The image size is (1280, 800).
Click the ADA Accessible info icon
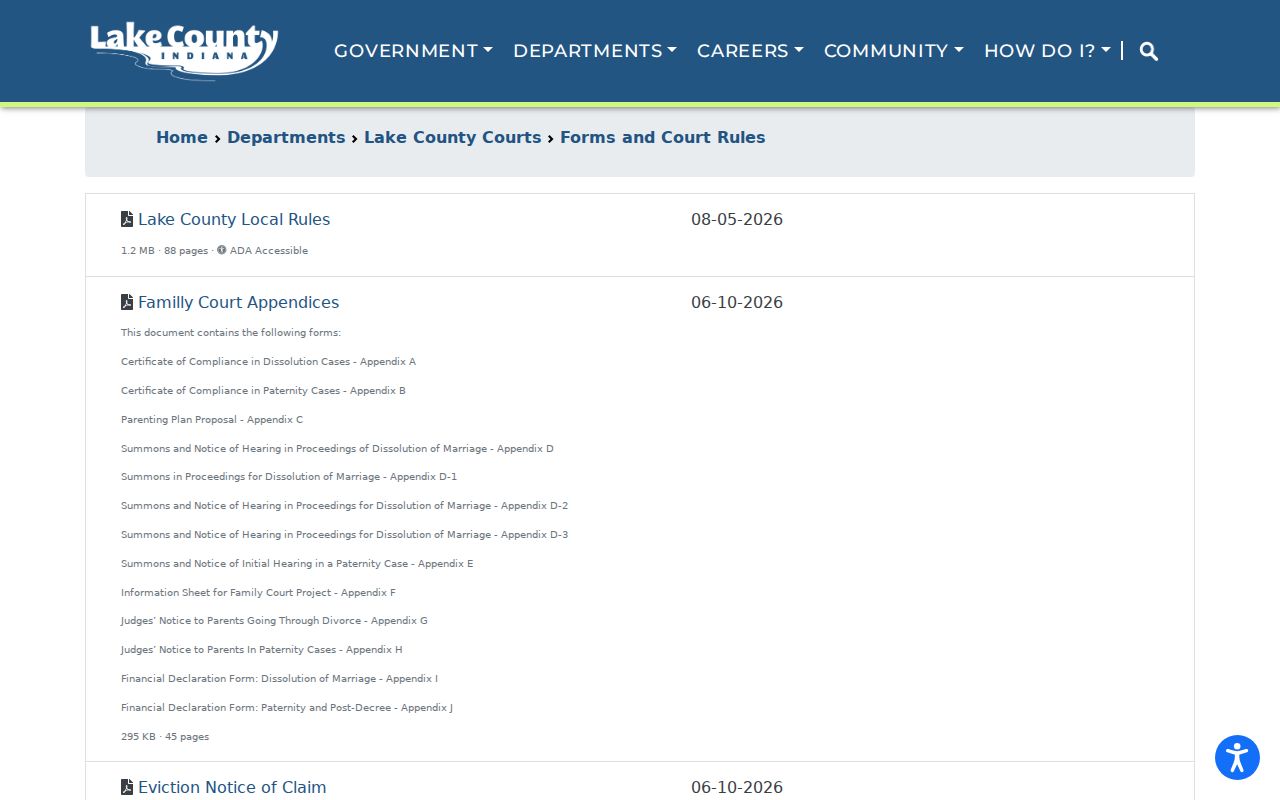[222, 250]
